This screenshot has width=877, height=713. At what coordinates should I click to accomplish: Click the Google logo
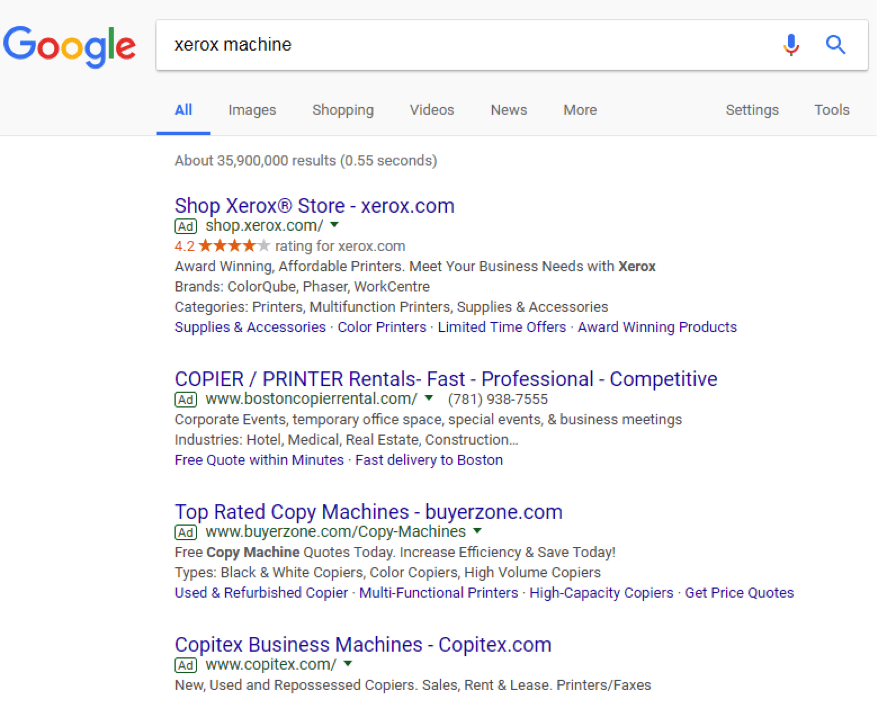click(69, 46)
